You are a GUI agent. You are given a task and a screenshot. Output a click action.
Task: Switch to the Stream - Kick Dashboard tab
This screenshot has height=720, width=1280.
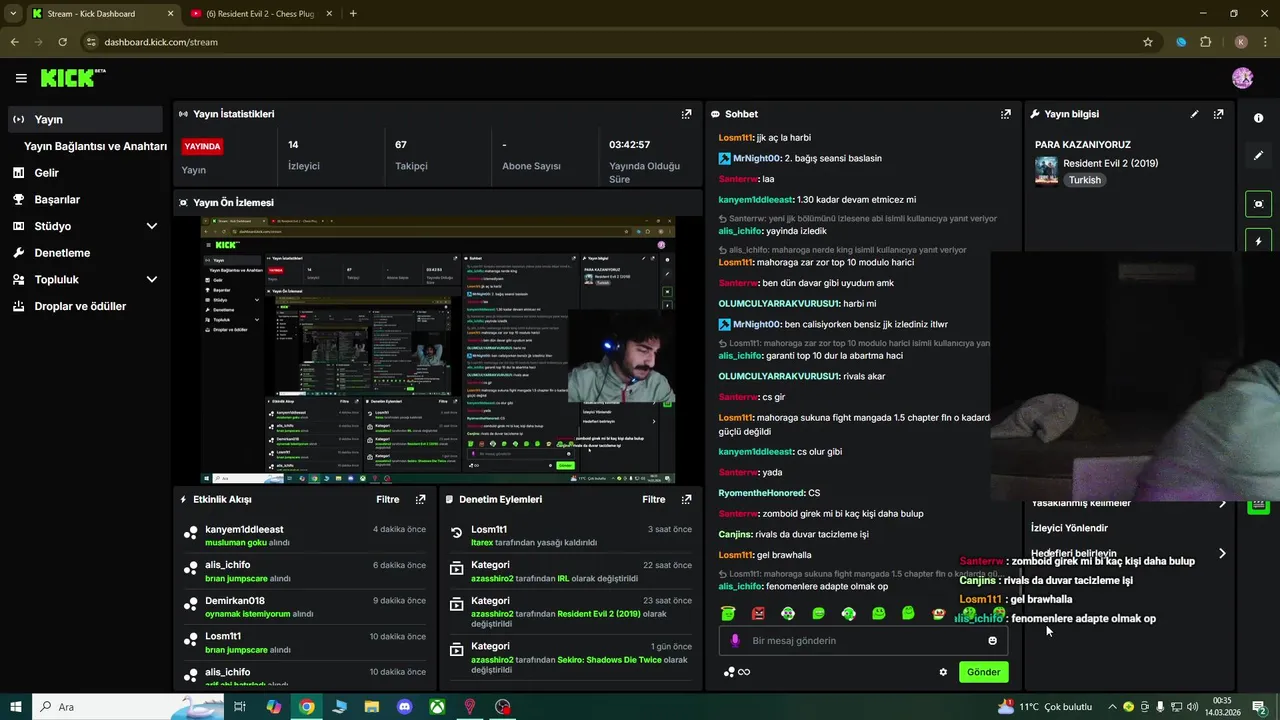(102, 14)
